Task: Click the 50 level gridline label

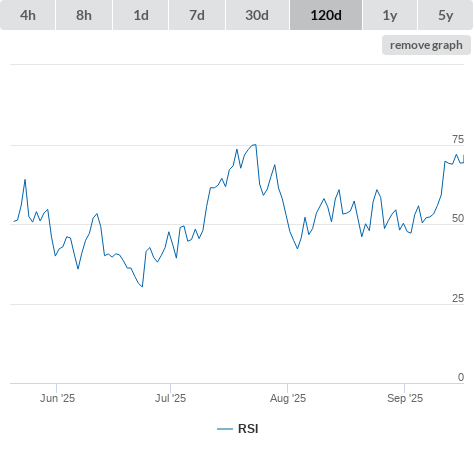Action: 458,218
